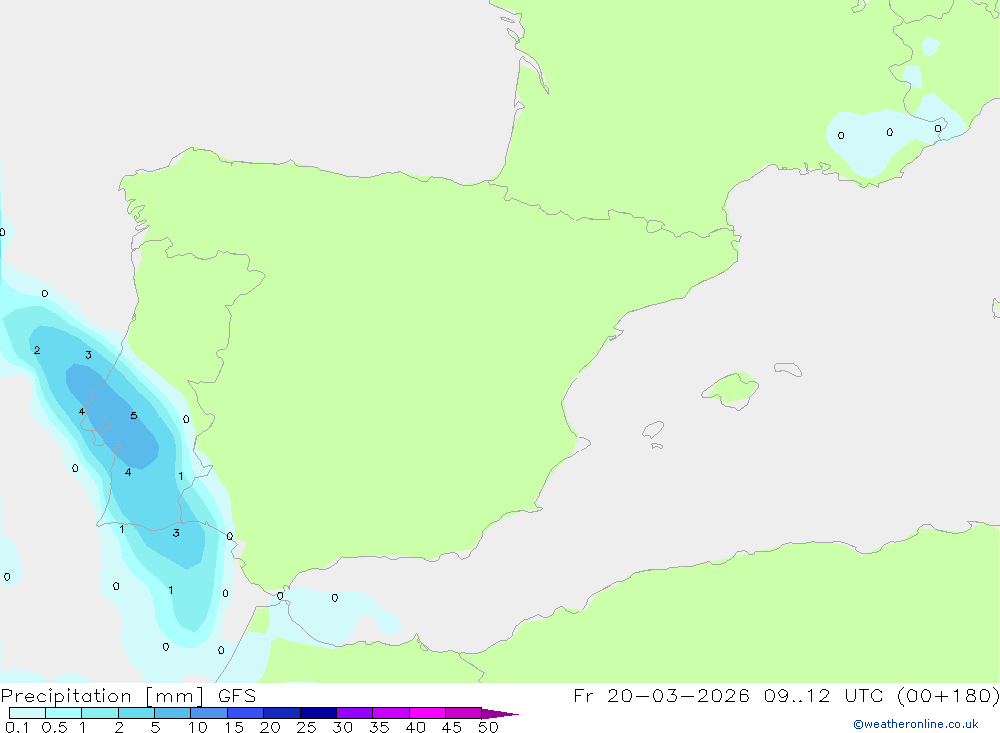Click the above-50 mm arrow tip of legend
The image size is (1000, 733).
[x=500, y=713]
